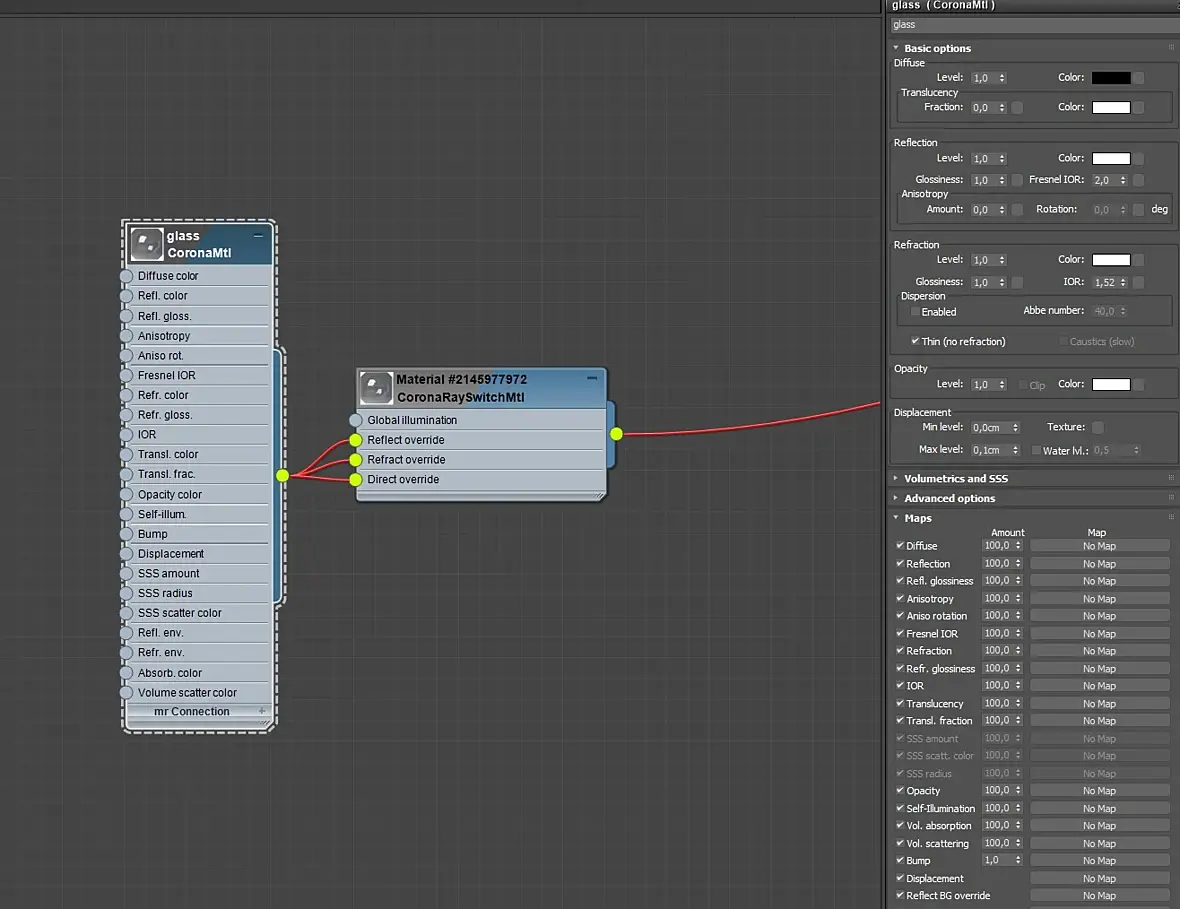Click the Global illumination input socket
1180x909 pixels.
356,420
